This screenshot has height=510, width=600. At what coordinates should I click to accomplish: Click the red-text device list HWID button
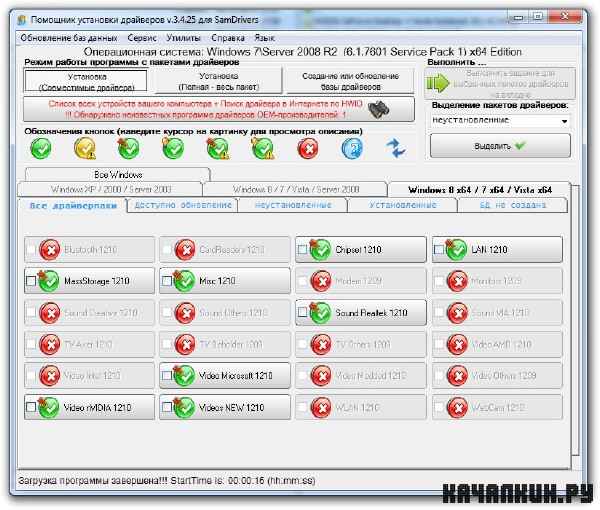click(219, 109)
